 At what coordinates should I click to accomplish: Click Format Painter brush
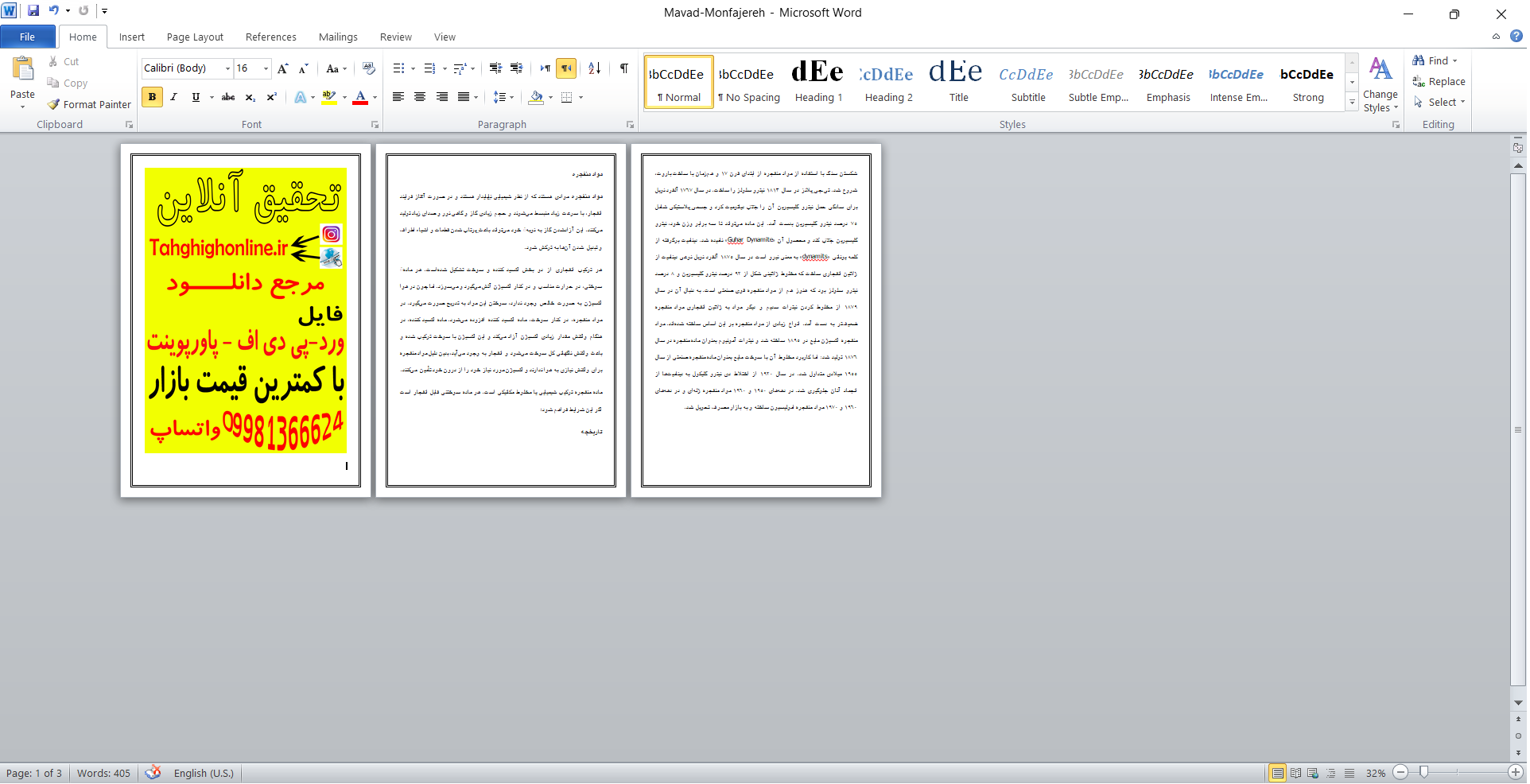pyautogui.click(x=89, y=104)
